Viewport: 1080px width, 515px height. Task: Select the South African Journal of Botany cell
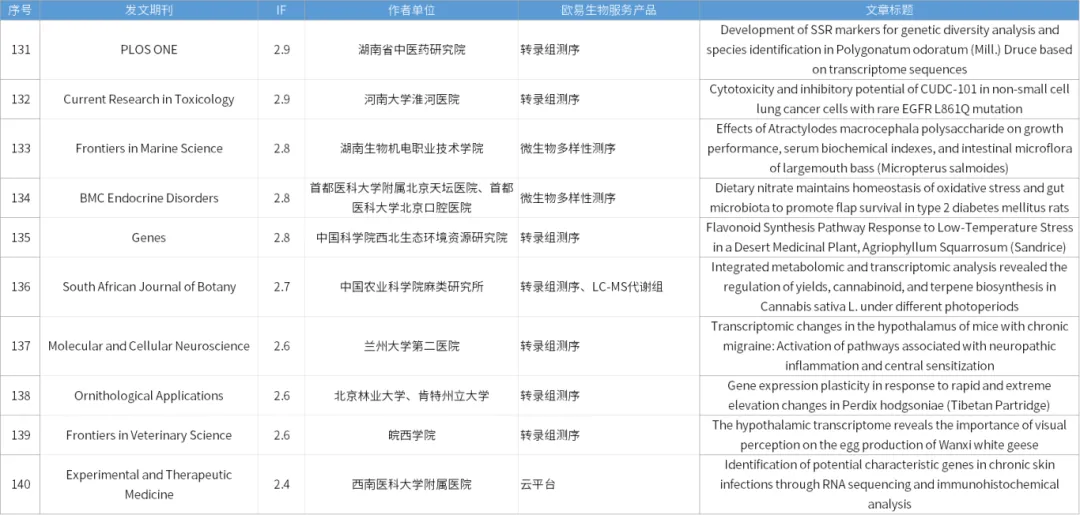[x=149, y=287]
